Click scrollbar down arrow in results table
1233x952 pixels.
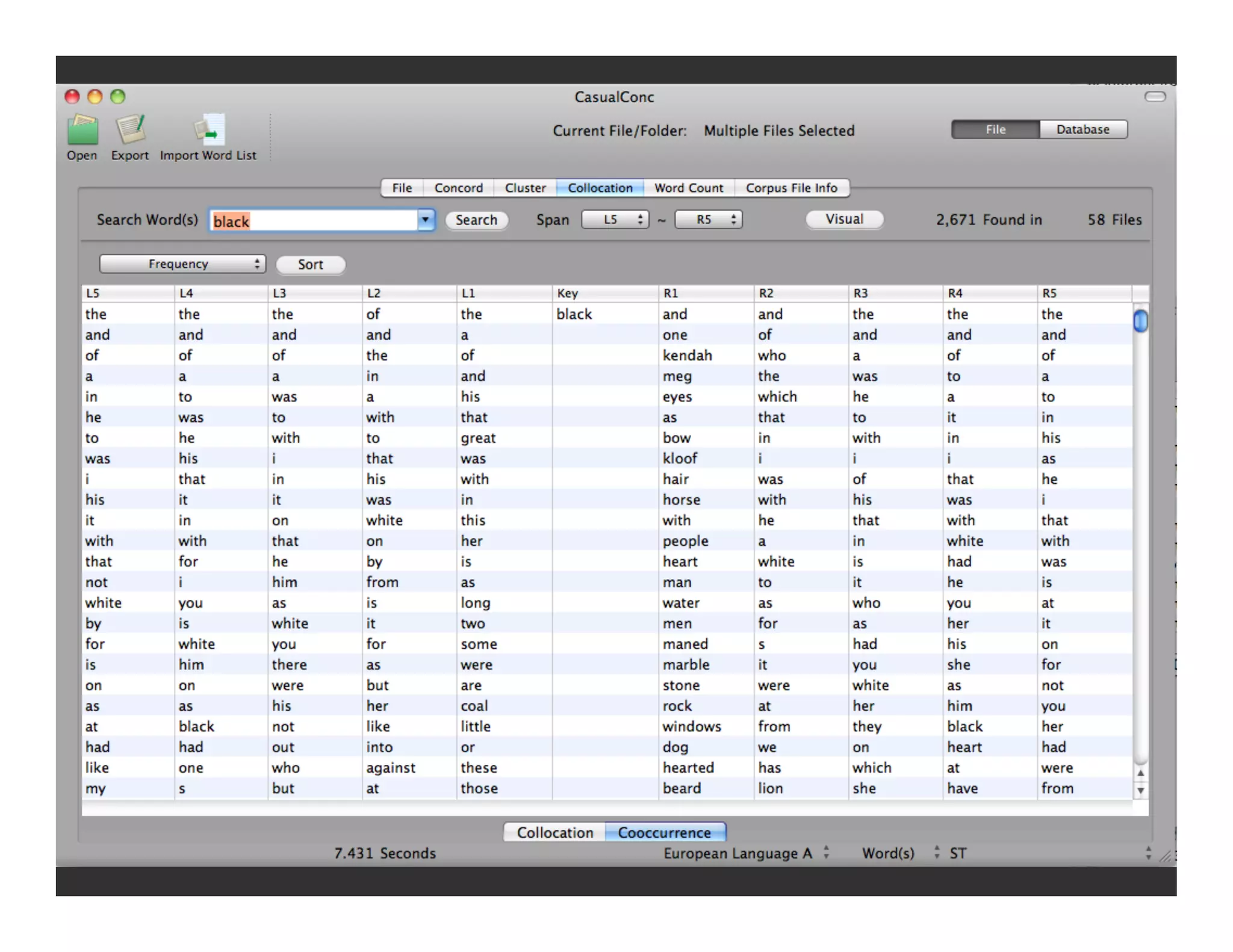pos(1140,790)
